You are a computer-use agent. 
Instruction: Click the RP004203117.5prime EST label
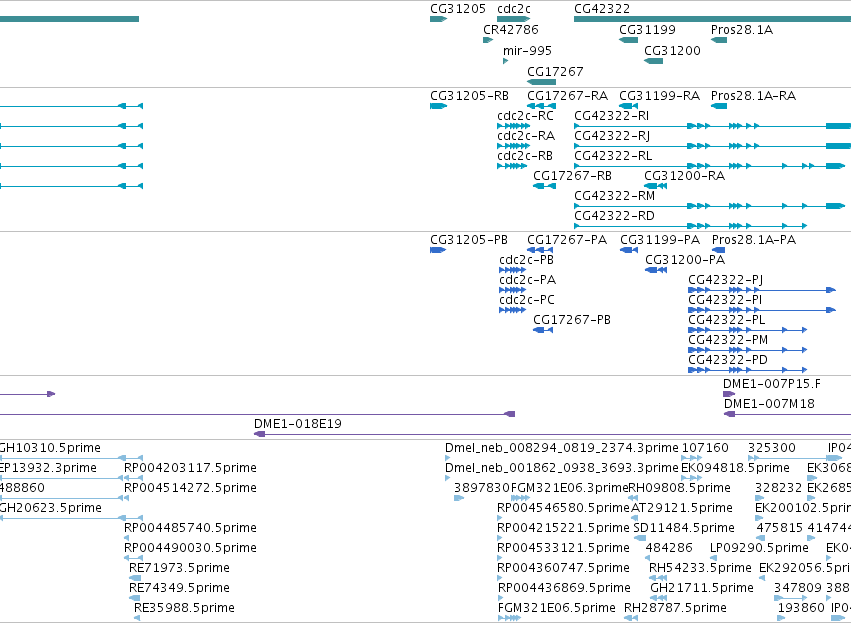190,468
